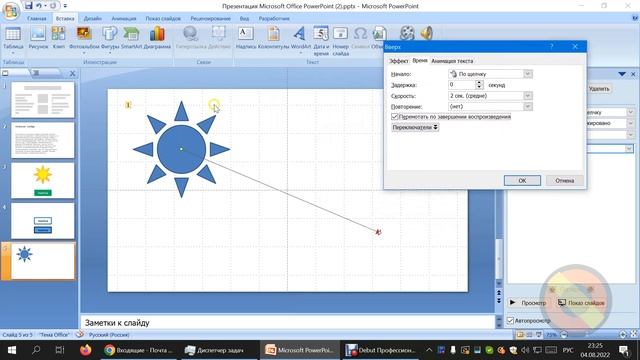Play animation with Просмотр button
This screenshot has height=360, width=640.
point(528,303)
